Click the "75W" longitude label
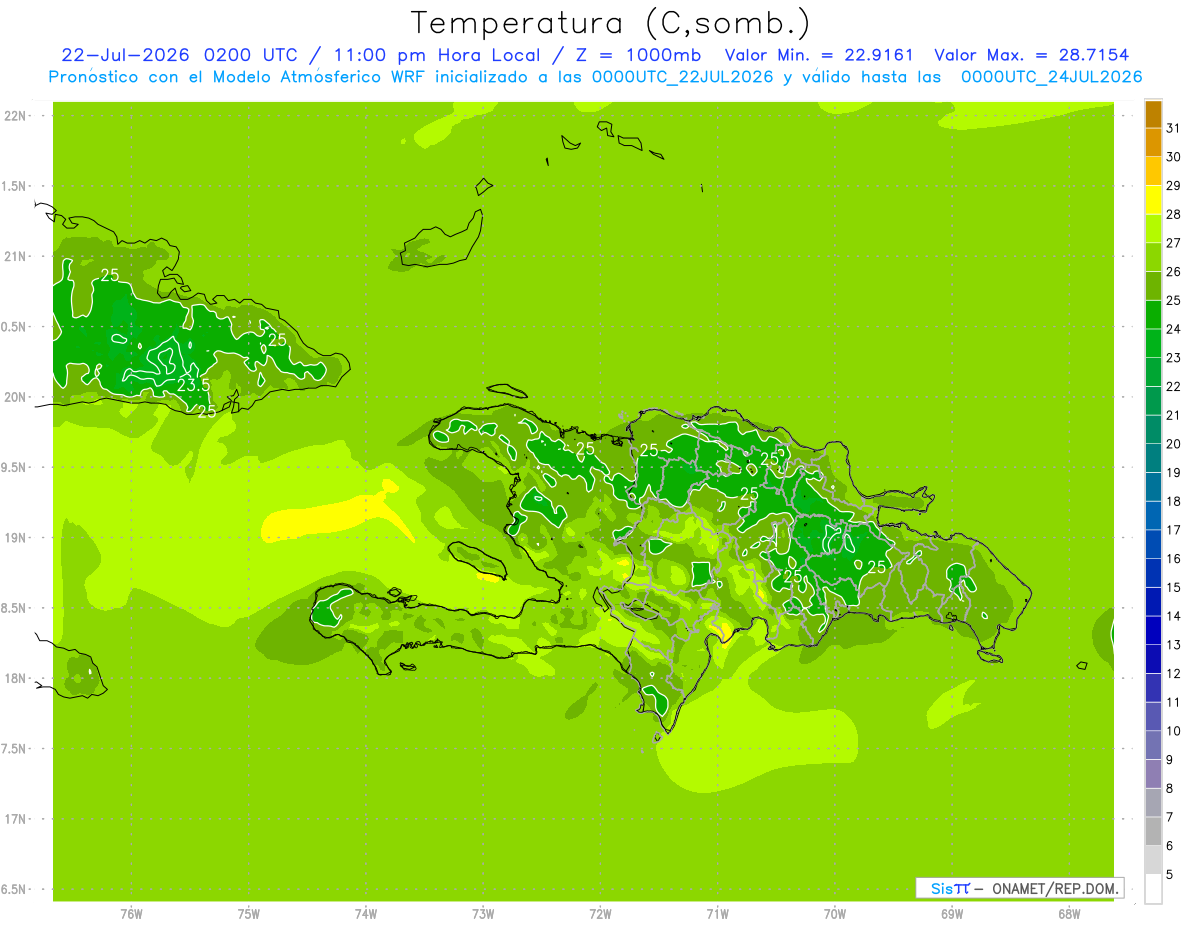Screen dimensions: 1200x927 pos(249,914)
